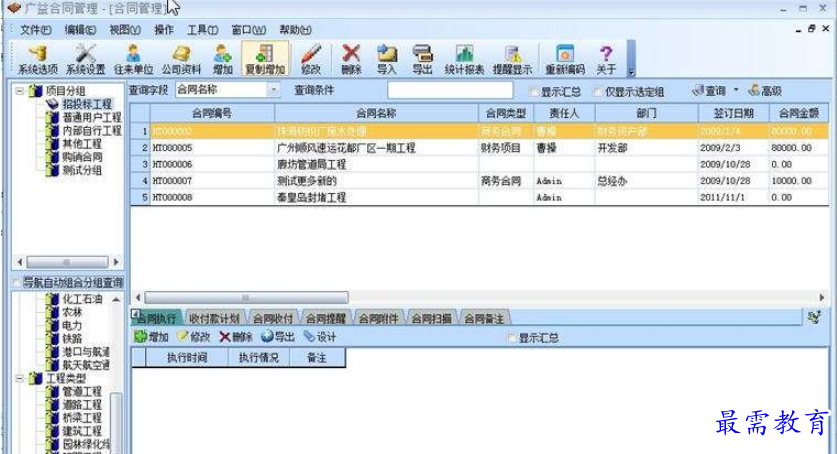
Task: Select 化工石油 in lower tree
Action: tap(82, 299)
